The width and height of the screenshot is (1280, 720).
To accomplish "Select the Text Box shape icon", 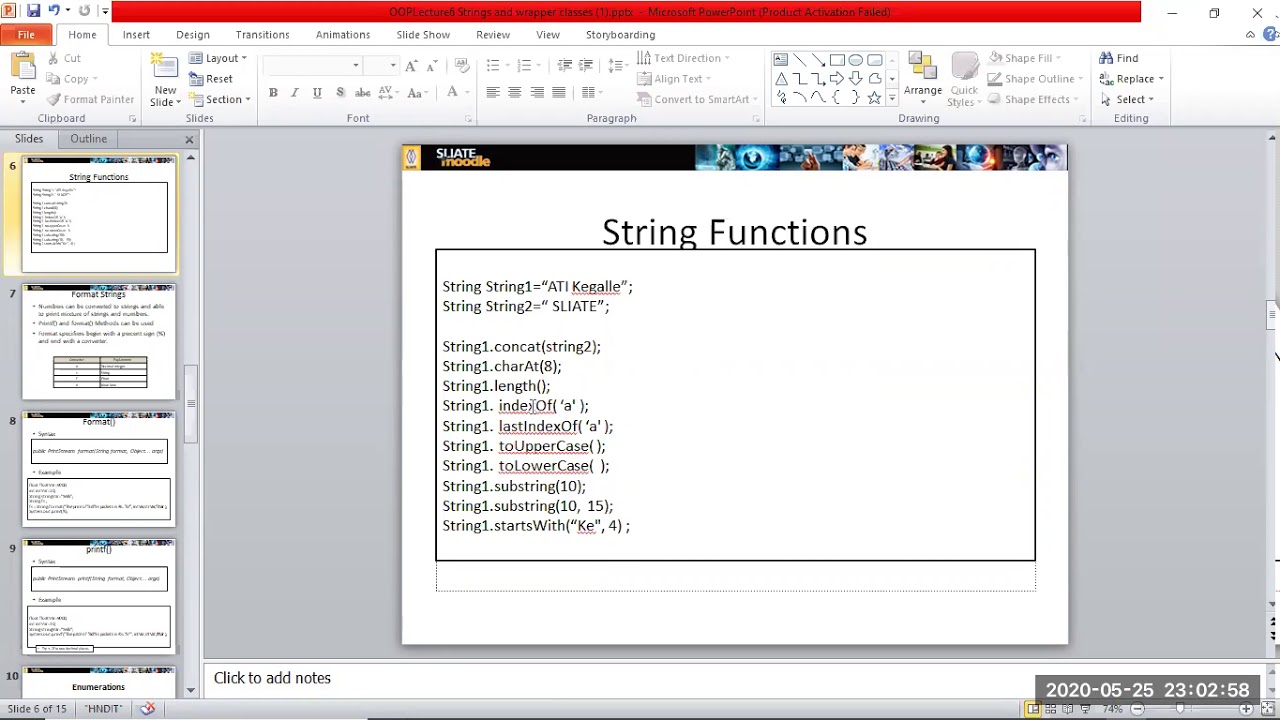I will pyautogui.click(x=780, y=60).
